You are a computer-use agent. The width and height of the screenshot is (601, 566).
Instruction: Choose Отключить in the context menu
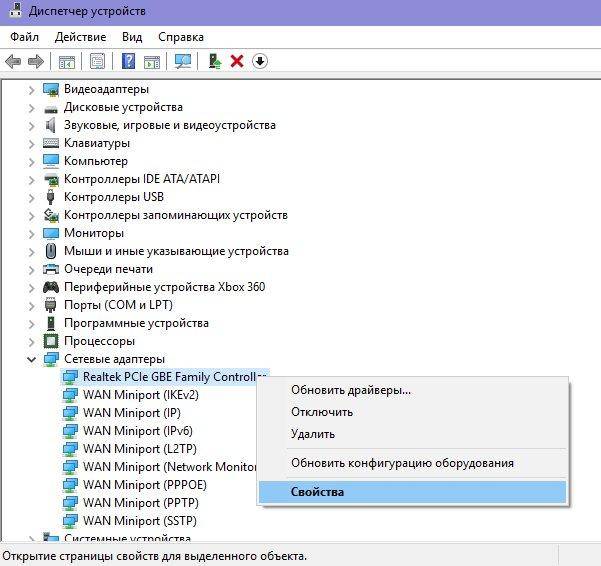(x=321, y=412)
